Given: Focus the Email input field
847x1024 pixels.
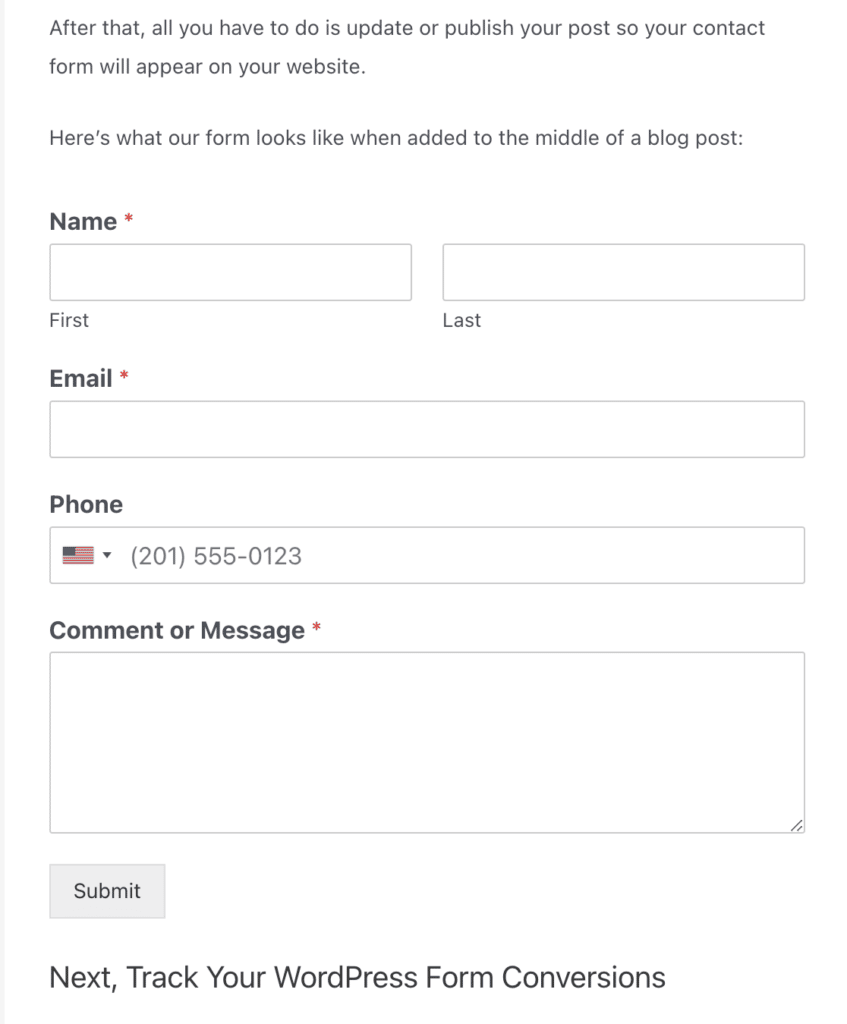Looking at the screenshot, I should click(427, 428).
